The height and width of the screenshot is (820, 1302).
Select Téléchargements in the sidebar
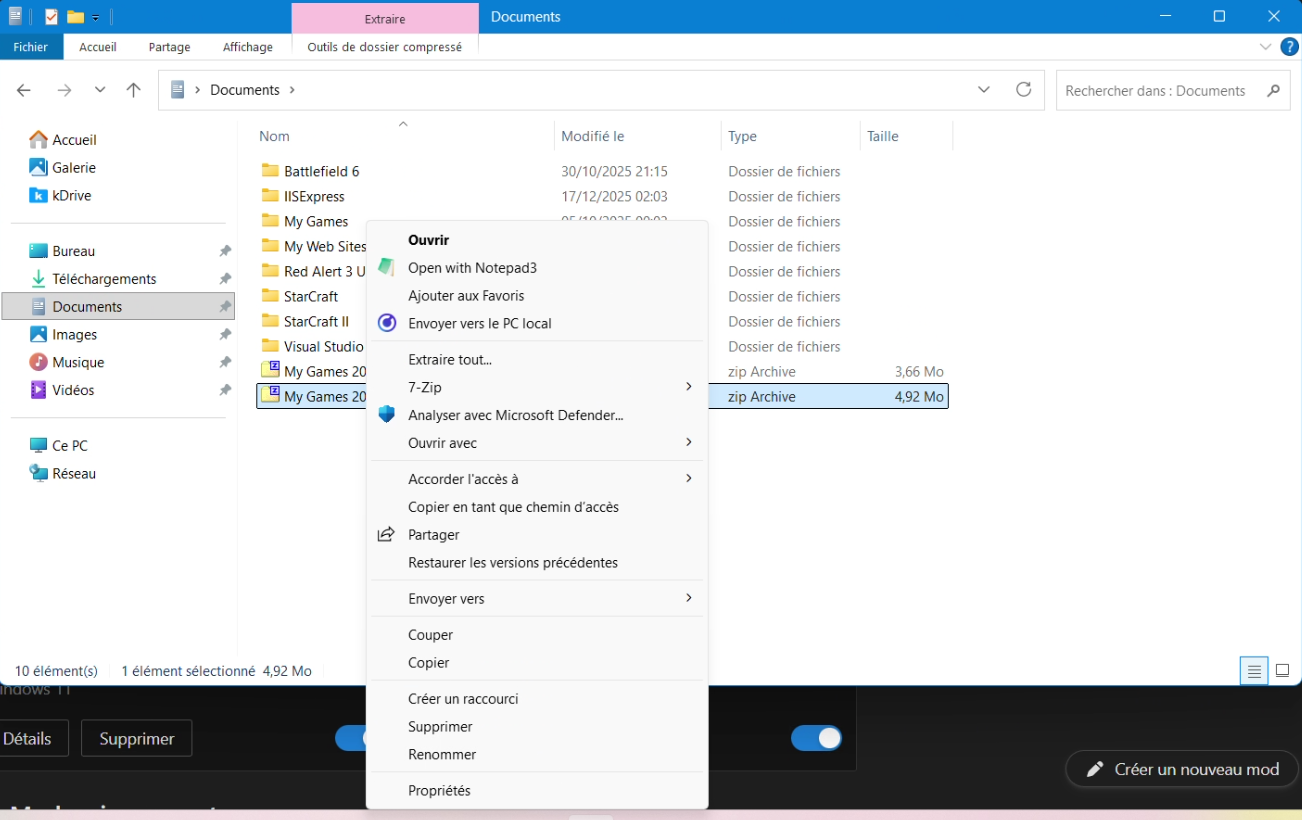pyautogui.click(x=104, y=279)
